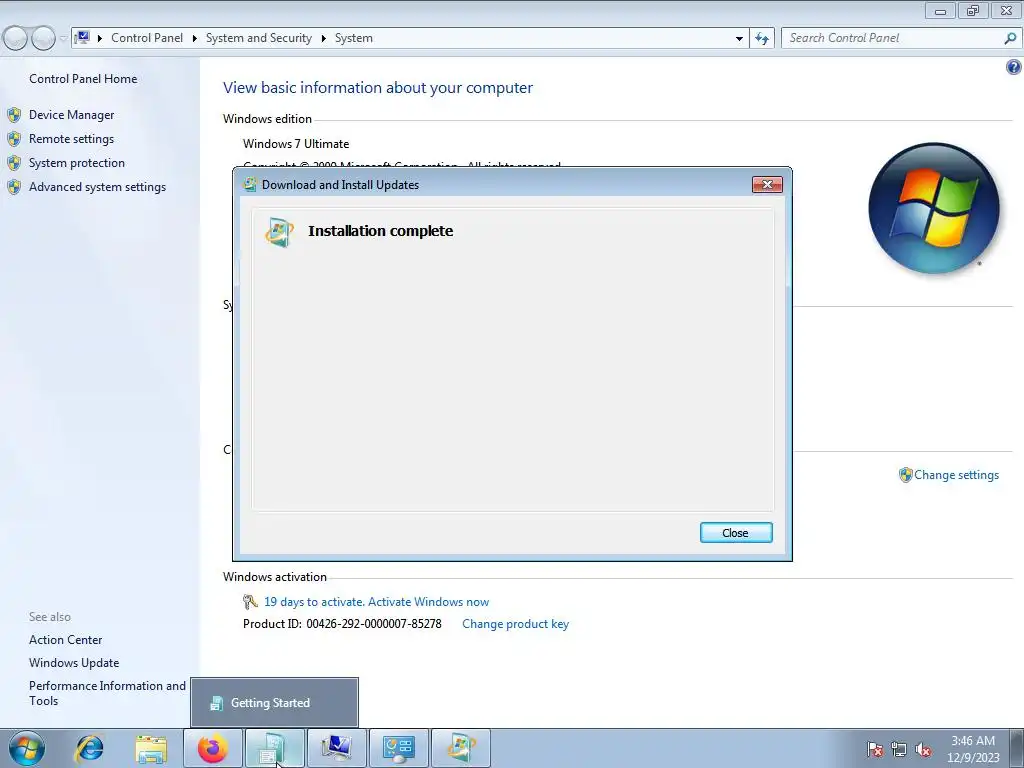The image size is (1024, 768).
Task: Open Performance Information and Tools
Action: (x=107, y=693)
